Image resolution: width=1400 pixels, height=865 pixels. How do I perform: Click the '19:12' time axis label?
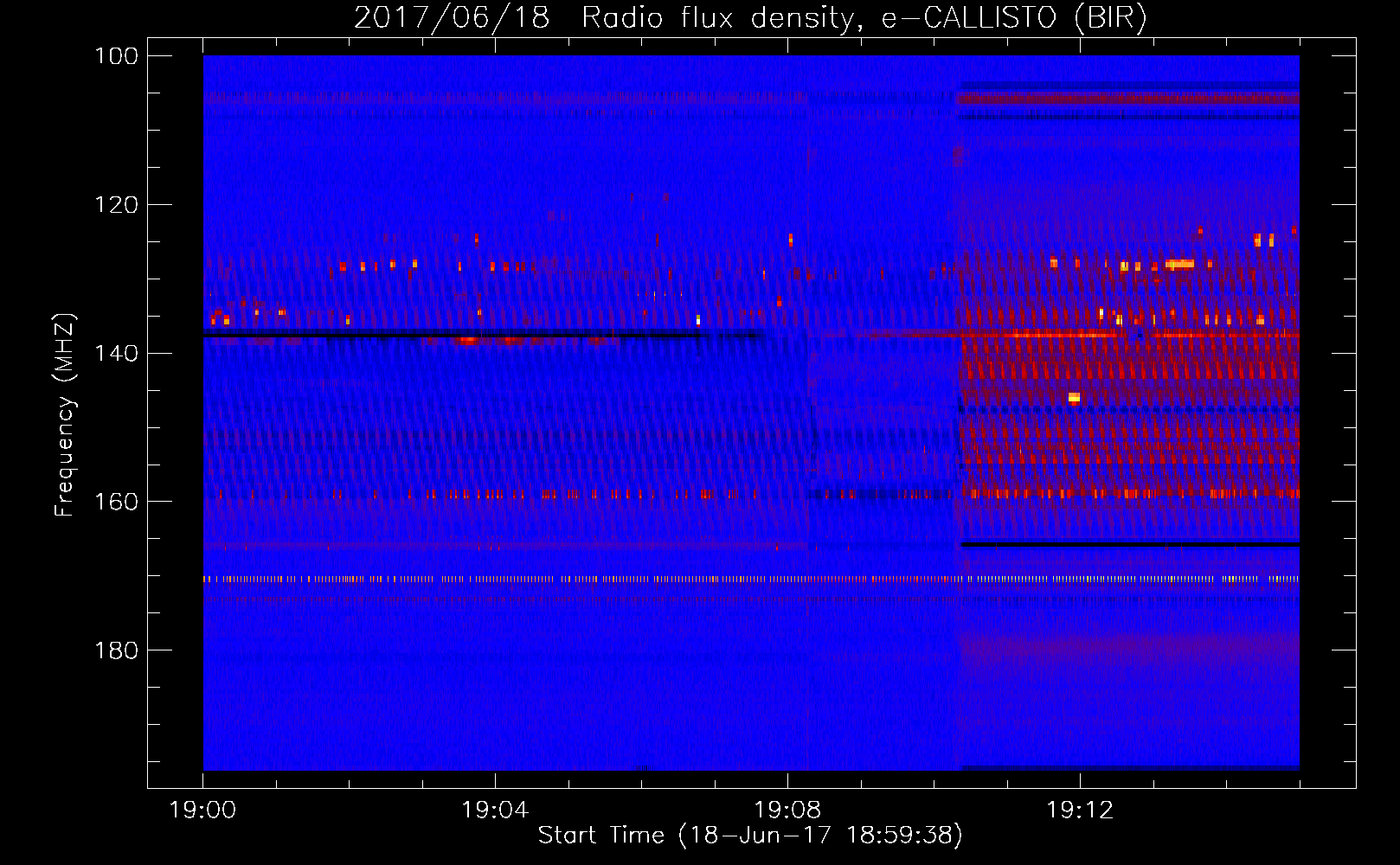click(1080, 811)
